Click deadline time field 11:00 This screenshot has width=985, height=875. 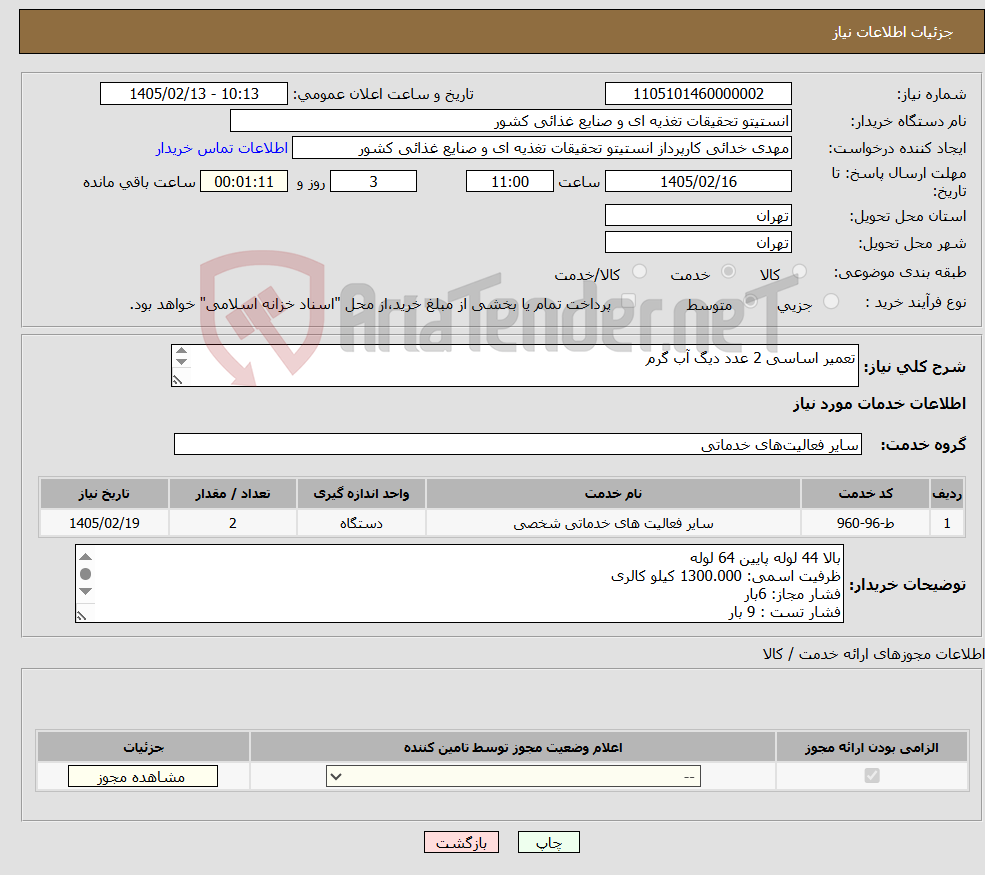(x=509, y=182)
